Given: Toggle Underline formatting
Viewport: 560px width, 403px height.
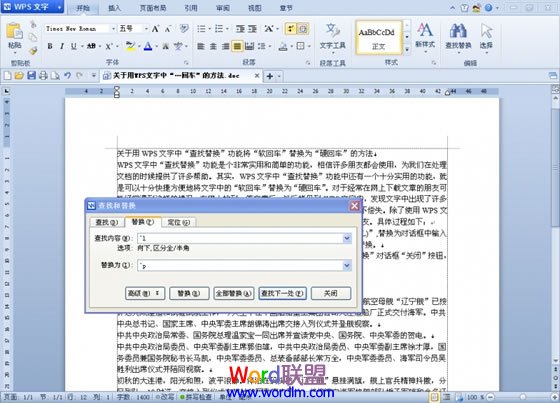Looking at the screenshot, I should pos(74,46).
